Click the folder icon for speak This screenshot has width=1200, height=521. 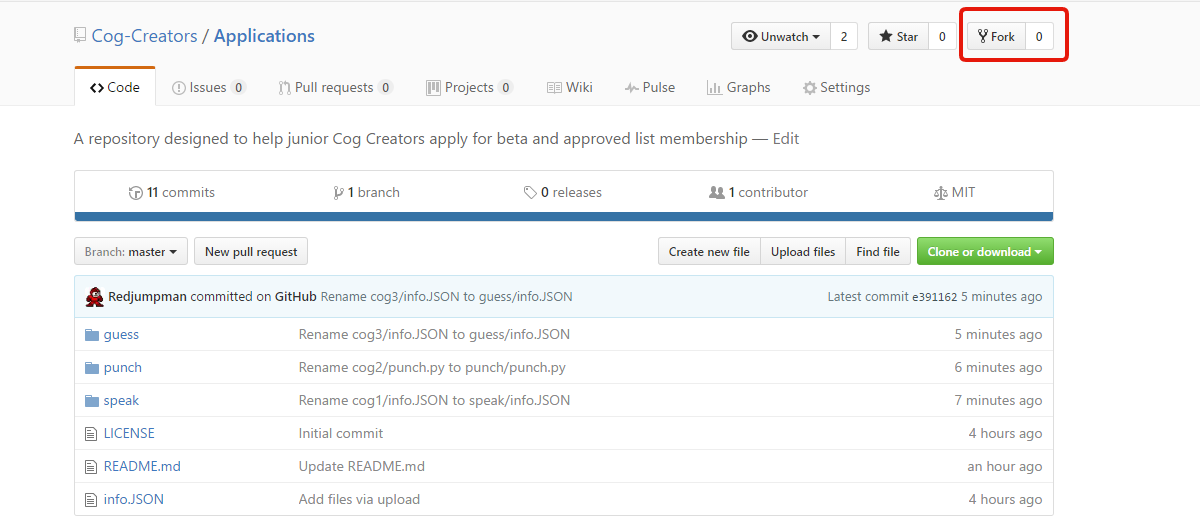click(x=92, y=400)
